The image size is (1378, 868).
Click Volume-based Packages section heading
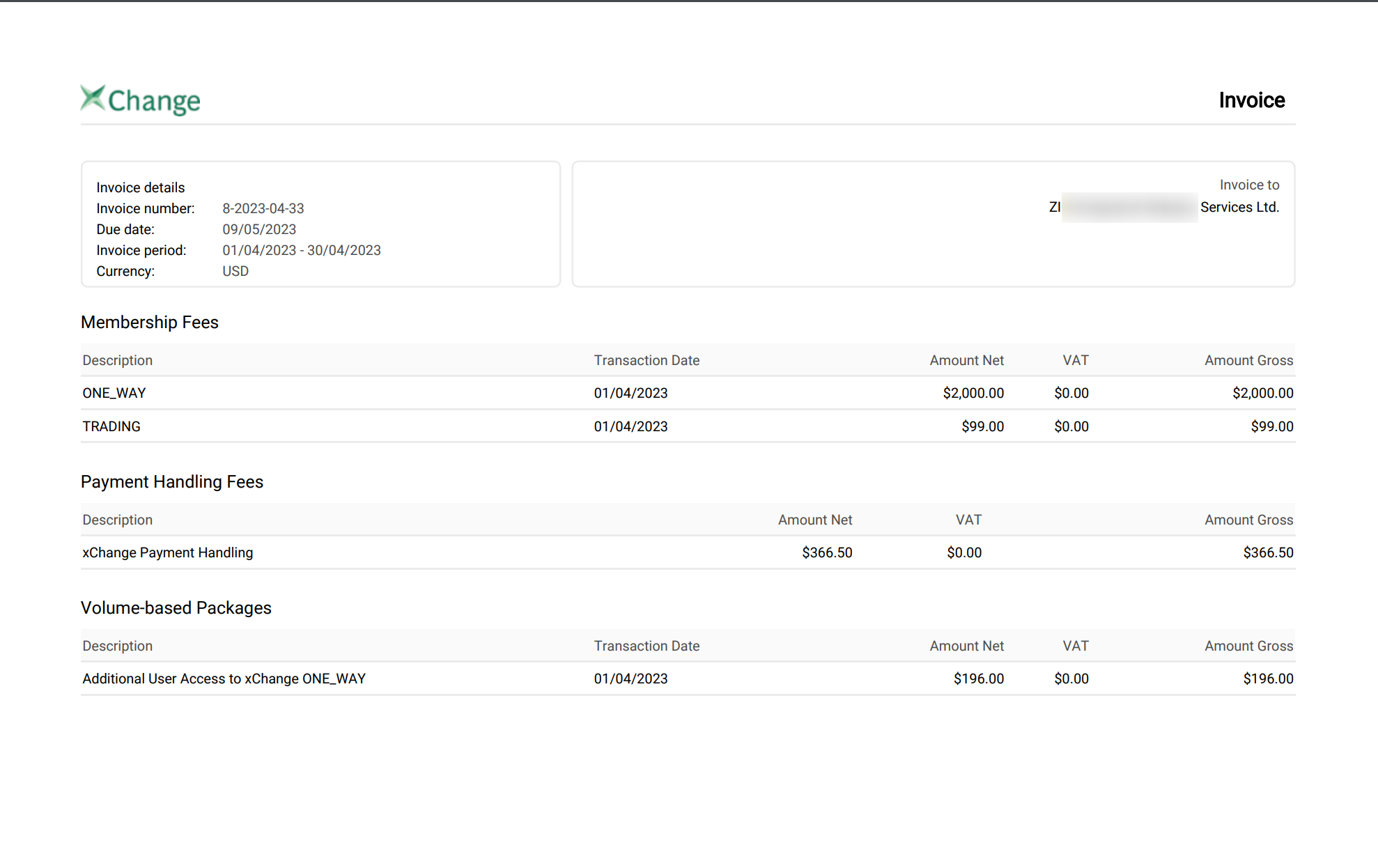pyautogui.click(x=176, y=608)
